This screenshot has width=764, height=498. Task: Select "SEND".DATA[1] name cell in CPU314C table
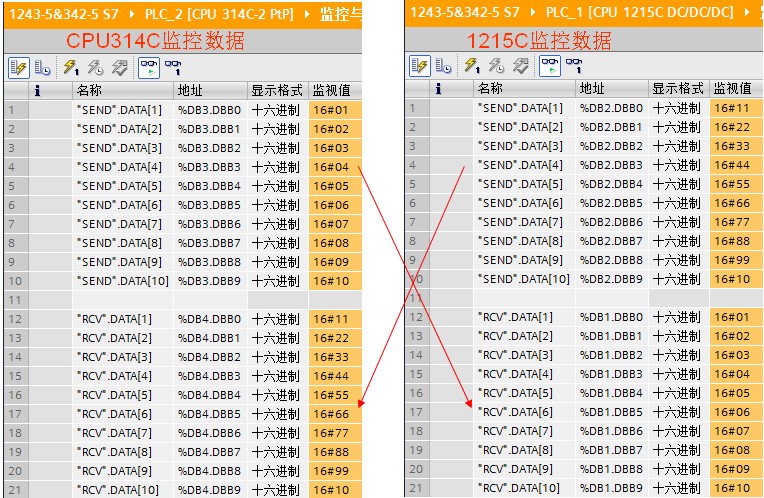point(123,110)
